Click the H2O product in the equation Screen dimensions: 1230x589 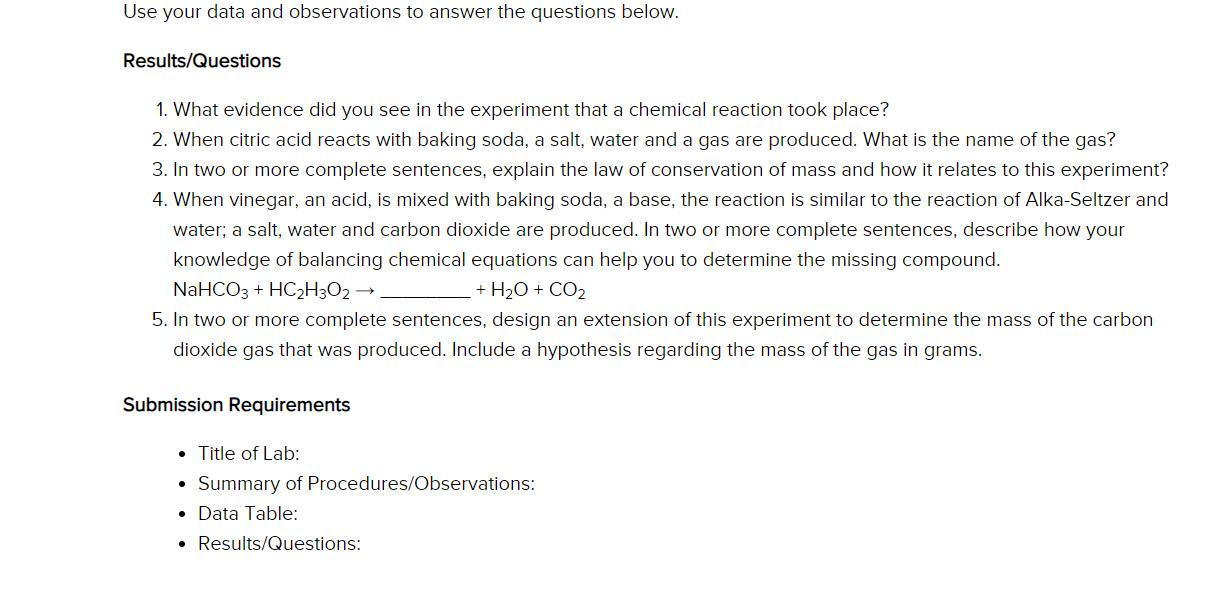click(511, 291)
